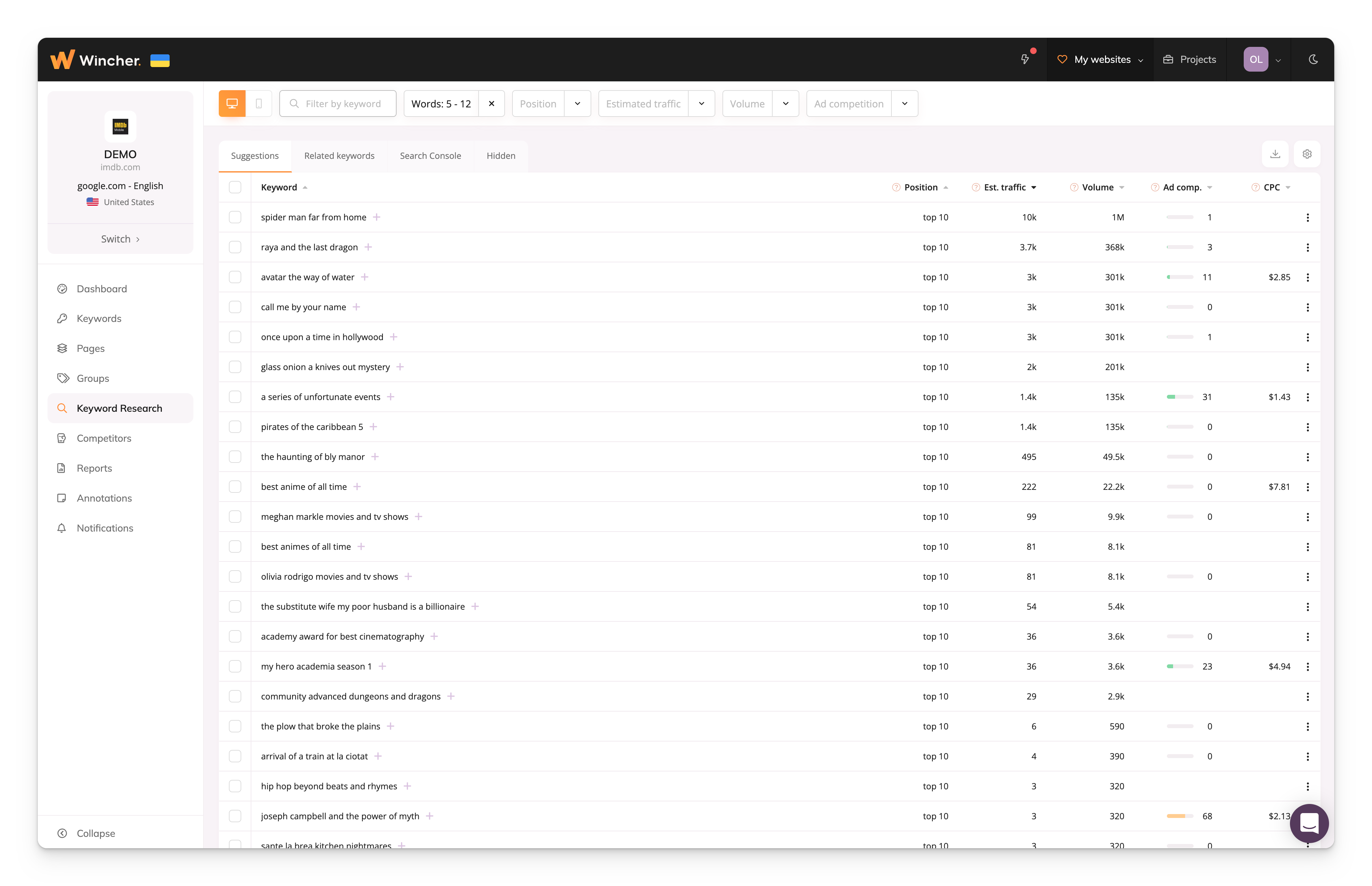This screenshot has height=886, width=1372.
Task: Select checkbox for 'best anime of all time'
Action: (x=235, y=487)
